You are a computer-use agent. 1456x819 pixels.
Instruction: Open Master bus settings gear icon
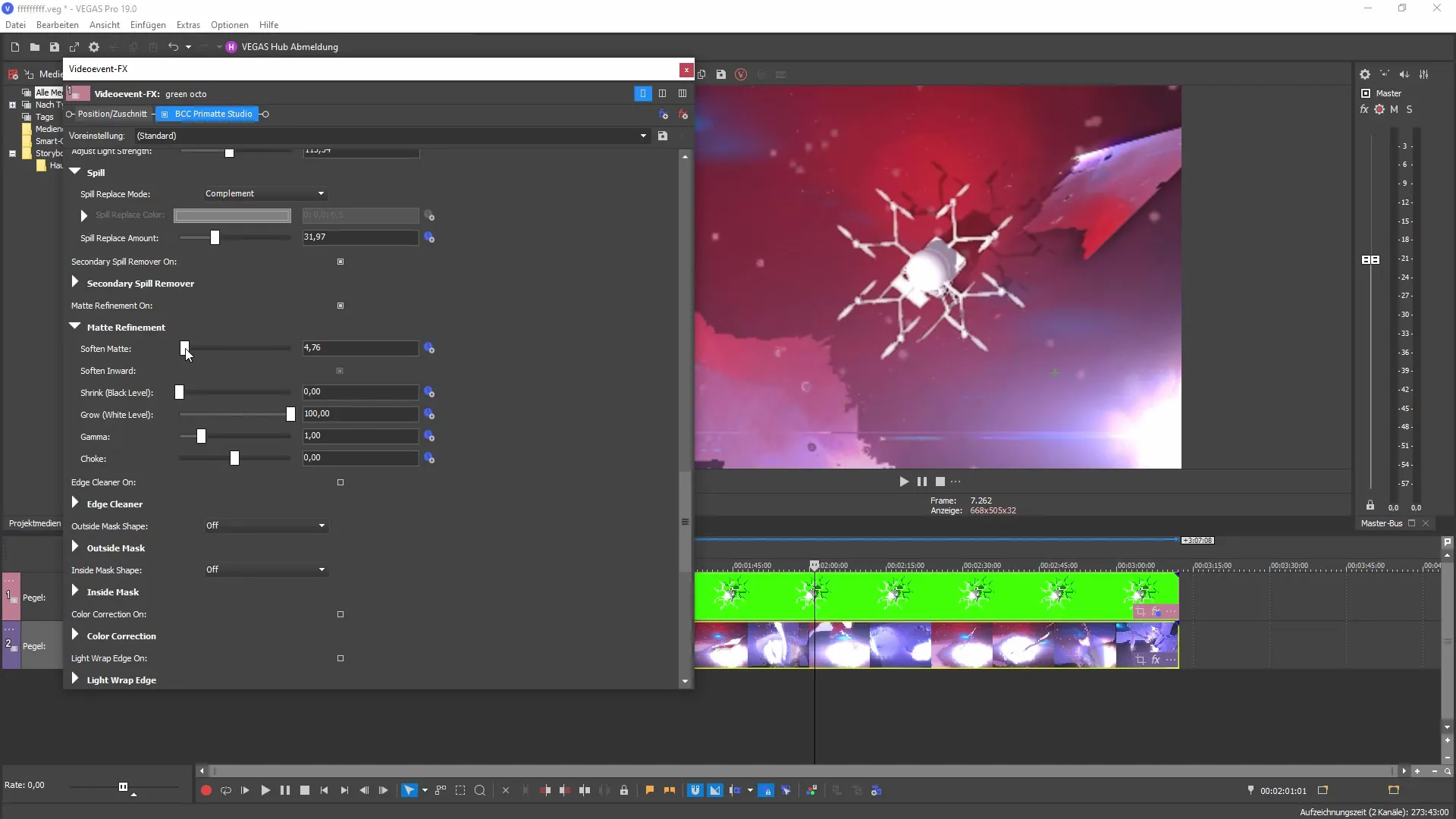click(x=1365, y=74)
